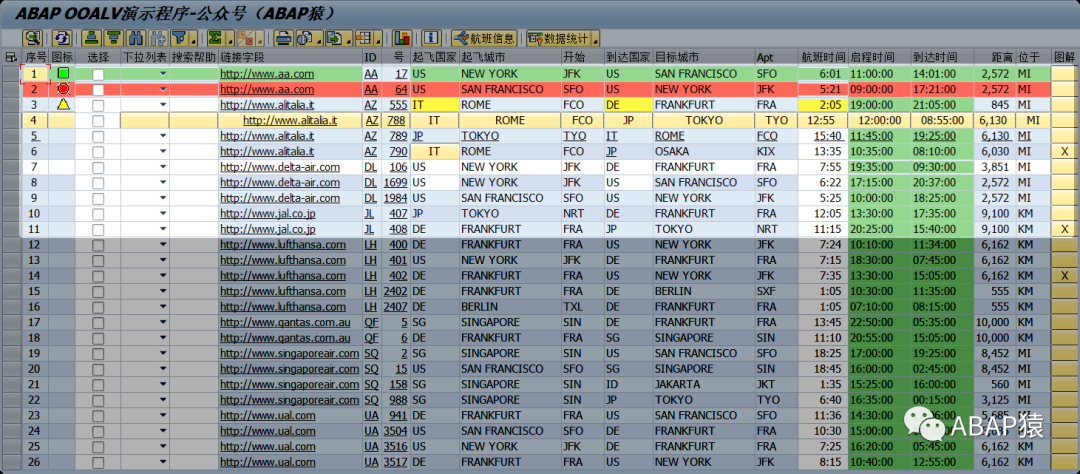The image size is (1080, 474).
Task: Select row 2 via its left row selector
Action: tap(11, 89)
